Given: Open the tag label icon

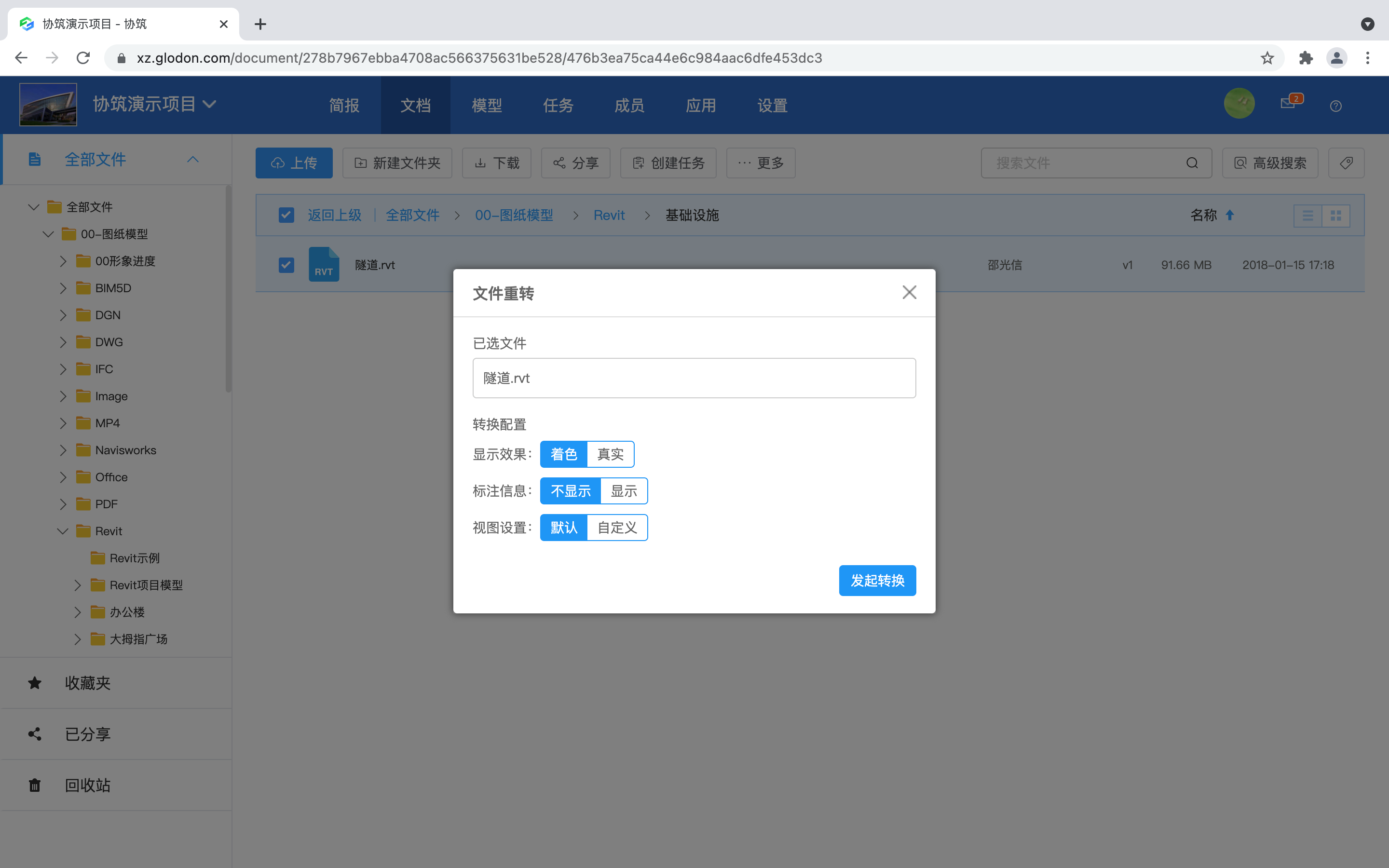Looking at the screenshot, I should click(1346, 163).
